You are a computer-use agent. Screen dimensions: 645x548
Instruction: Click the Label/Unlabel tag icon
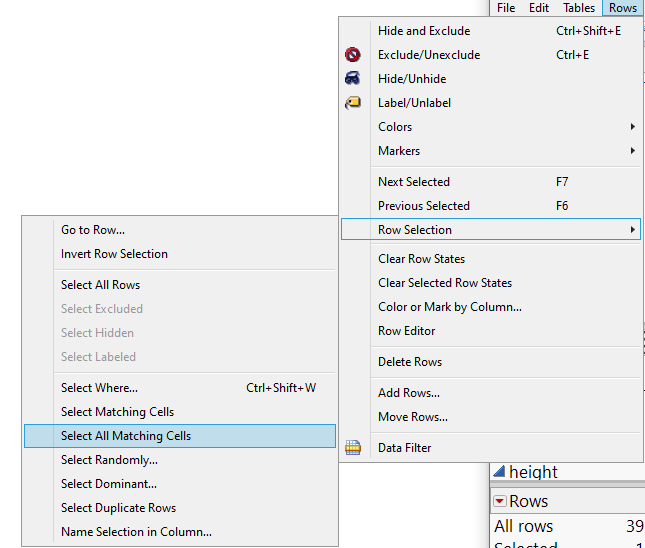pos(352,103)
